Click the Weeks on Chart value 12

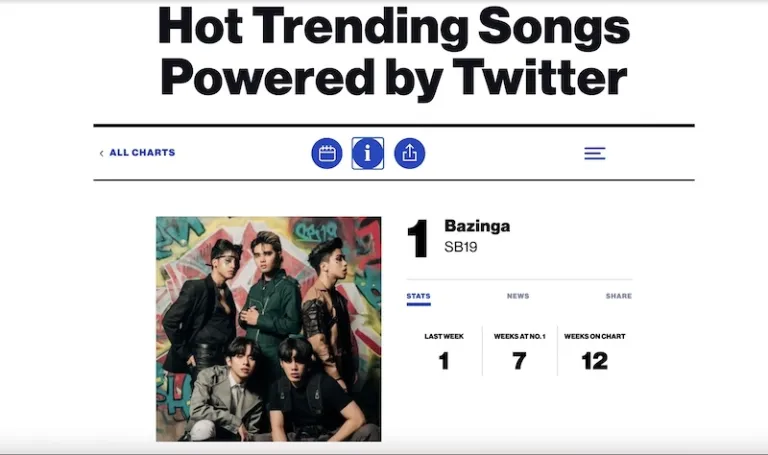[594, 361]
